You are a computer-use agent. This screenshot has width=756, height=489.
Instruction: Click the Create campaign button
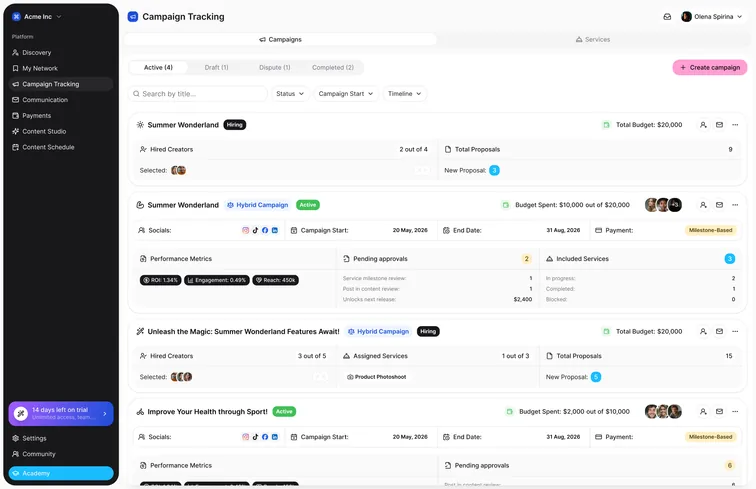(710, 68)
